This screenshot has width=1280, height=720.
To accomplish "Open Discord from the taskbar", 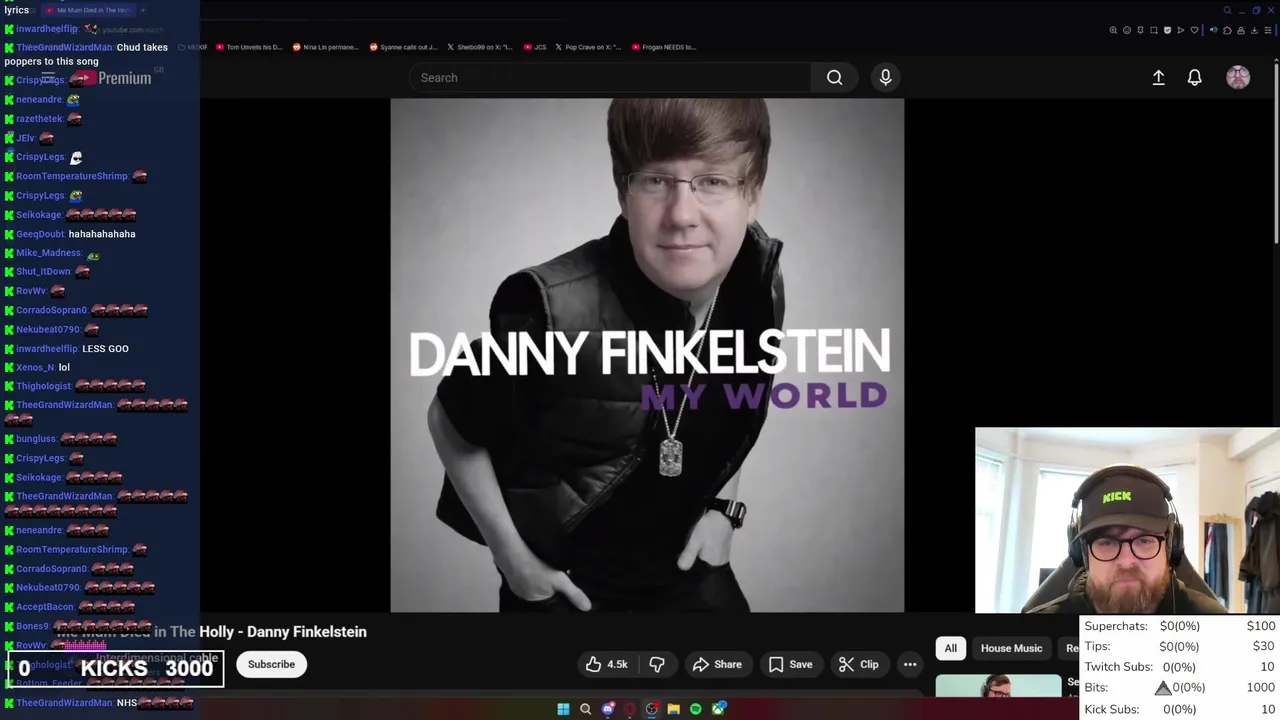I will pyautogui.click(x=608, y=709).
